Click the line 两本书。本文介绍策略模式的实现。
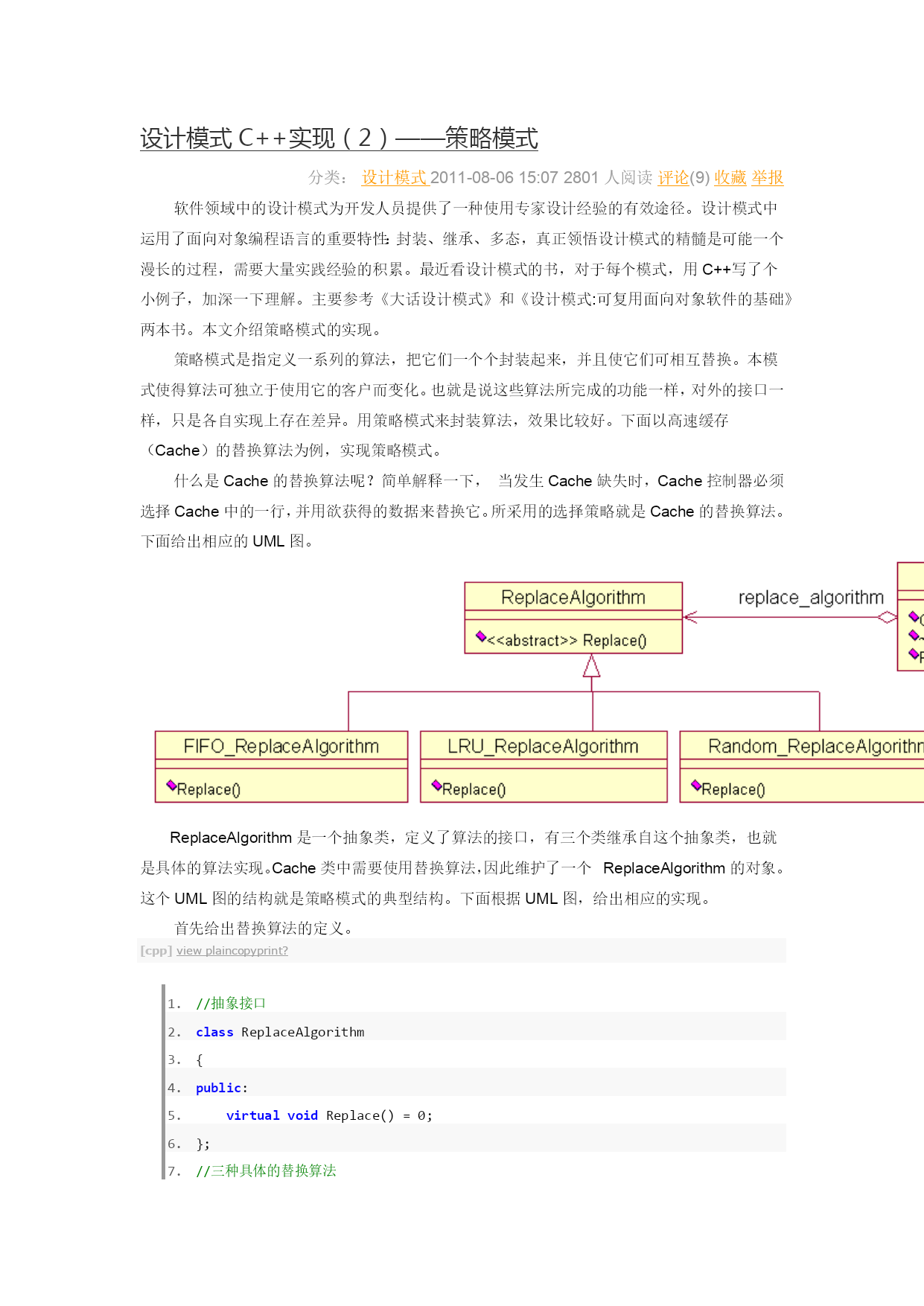This screenshot has width=924, height=1306. coord(261,329)
